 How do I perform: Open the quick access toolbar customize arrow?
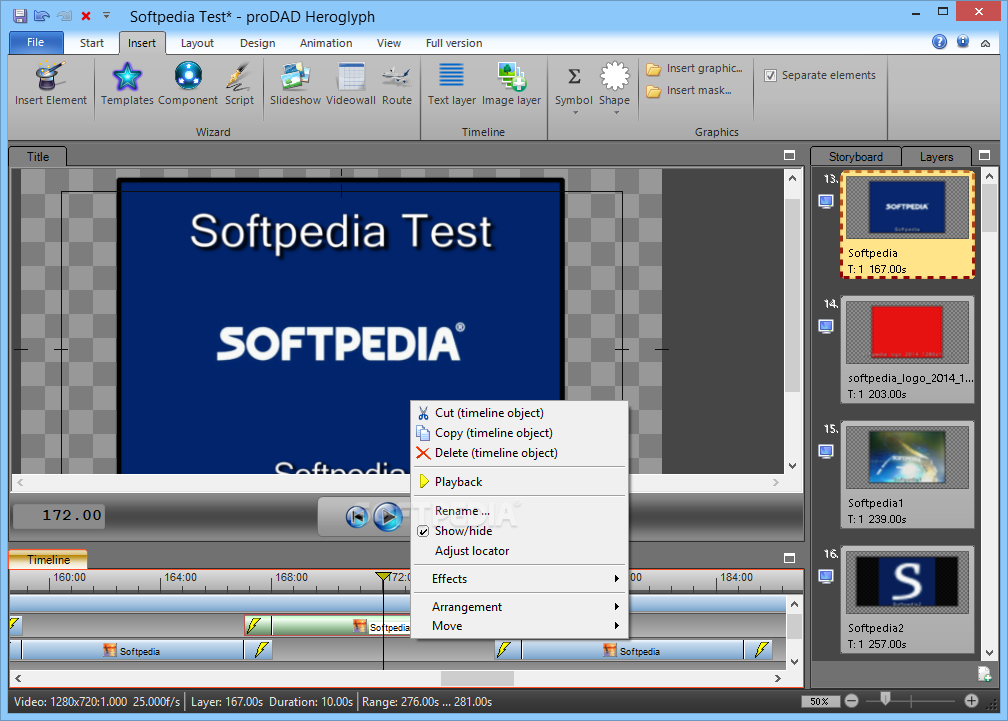pos(107,15)
